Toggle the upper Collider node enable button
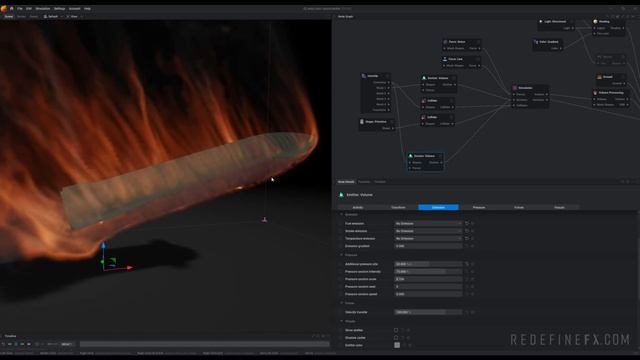This screenshot has height=360, width=640. point(451,100)
